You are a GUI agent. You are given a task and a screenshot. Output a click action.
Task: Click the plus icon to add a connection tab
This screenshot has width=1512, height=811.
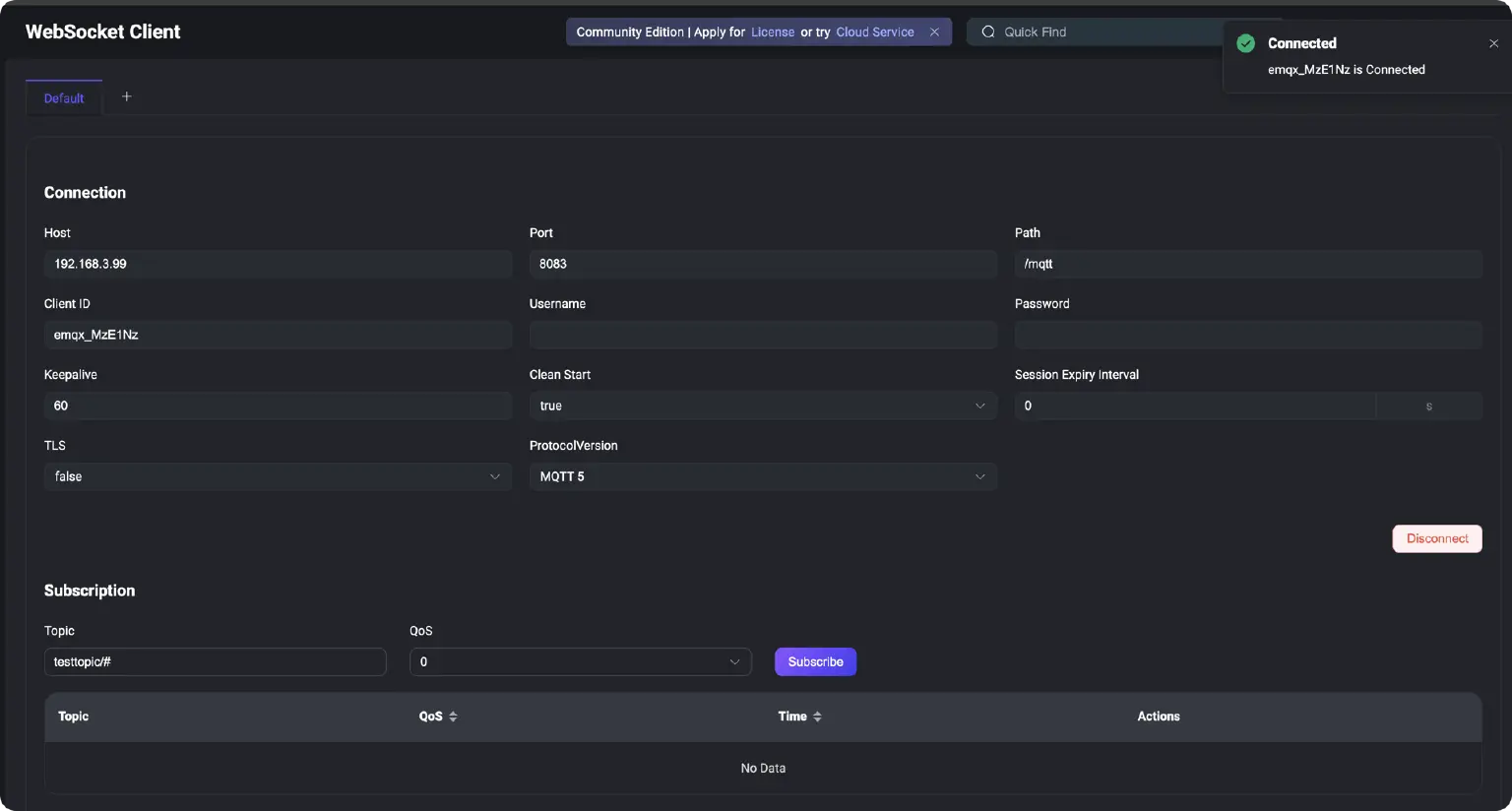pyautogui.click(x=126, y=96)
